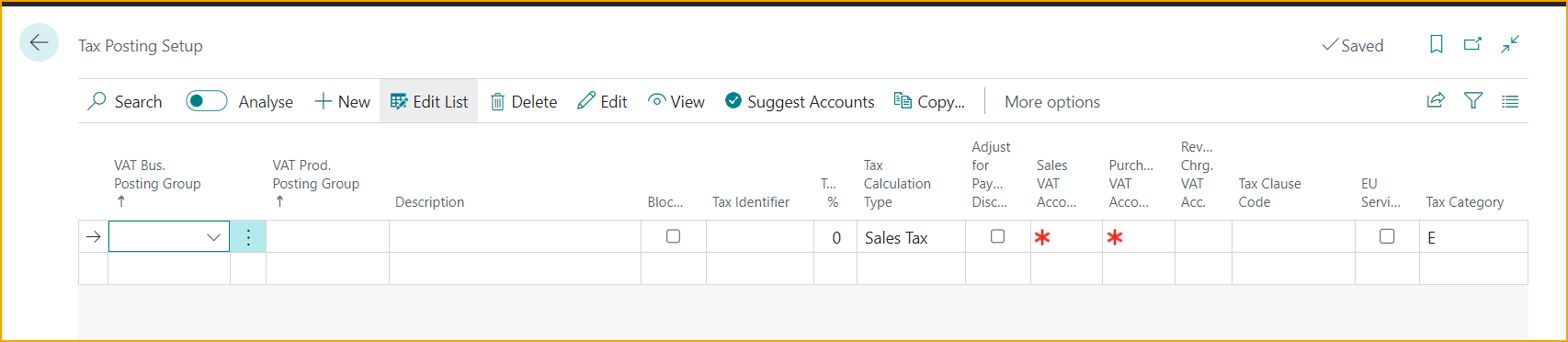
Task: Collapse the page with arrows icon
Action: 1510,44
